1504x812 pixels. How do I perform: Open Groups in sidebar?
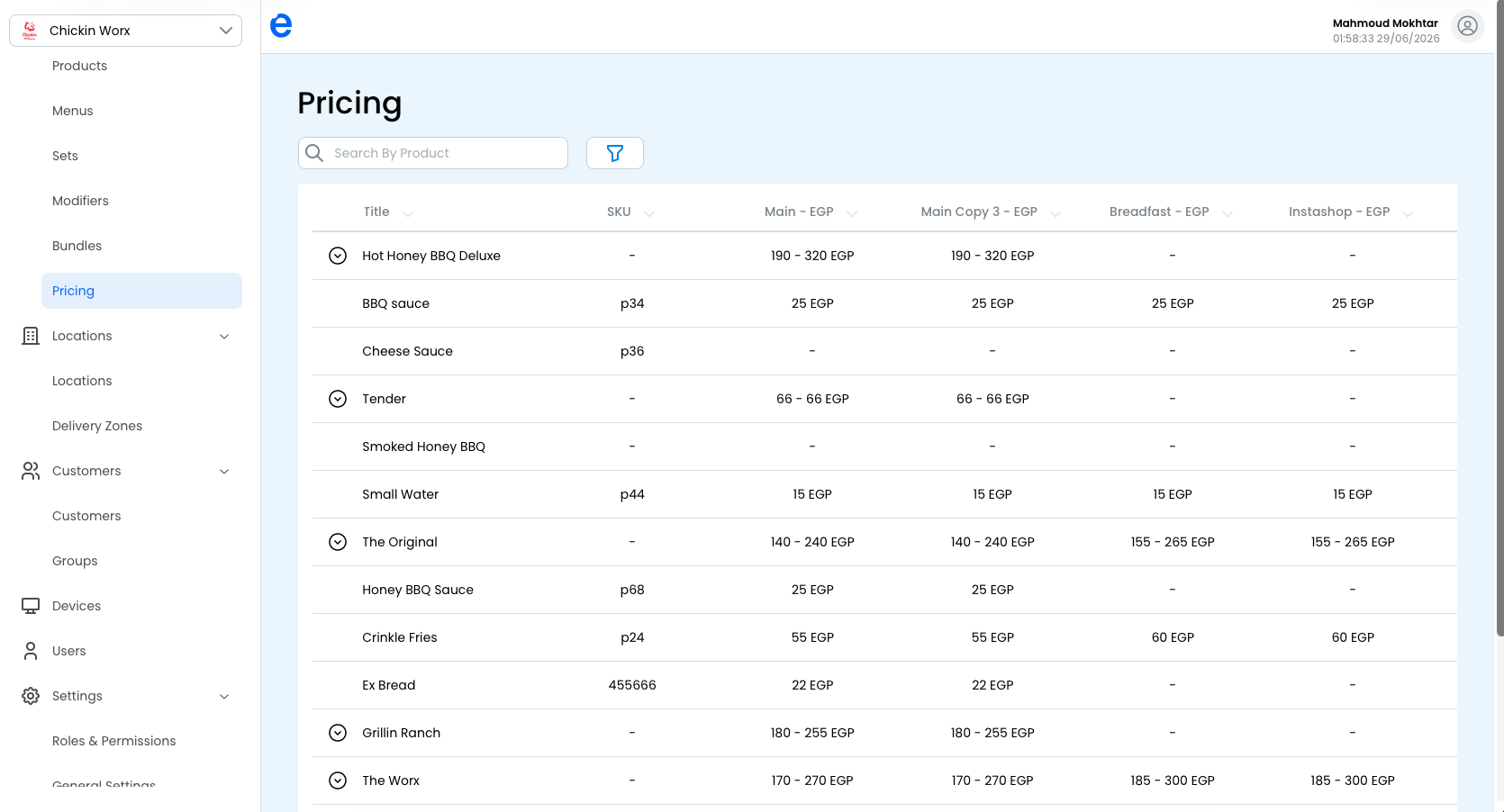[x=75, y=561]
